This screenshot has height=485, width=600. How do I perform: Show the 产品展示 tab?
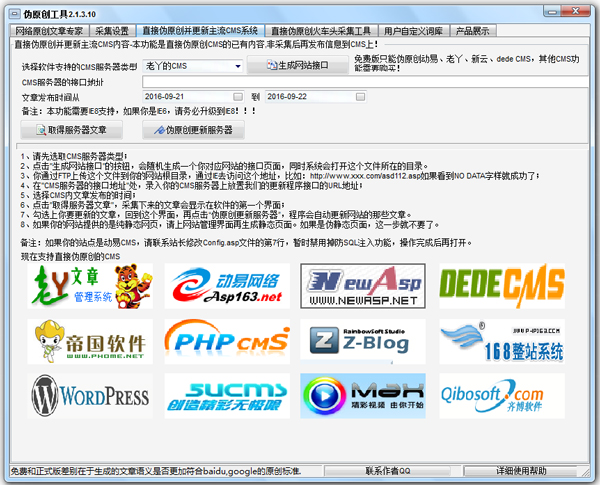[x=473, y=31]
